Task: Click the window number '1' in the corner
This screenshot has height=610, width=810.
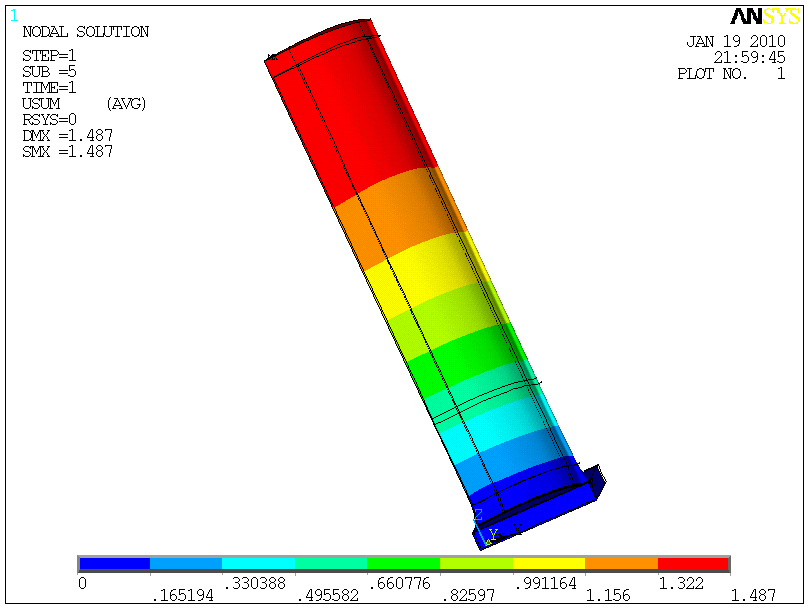Action: (x=14, y=16)
